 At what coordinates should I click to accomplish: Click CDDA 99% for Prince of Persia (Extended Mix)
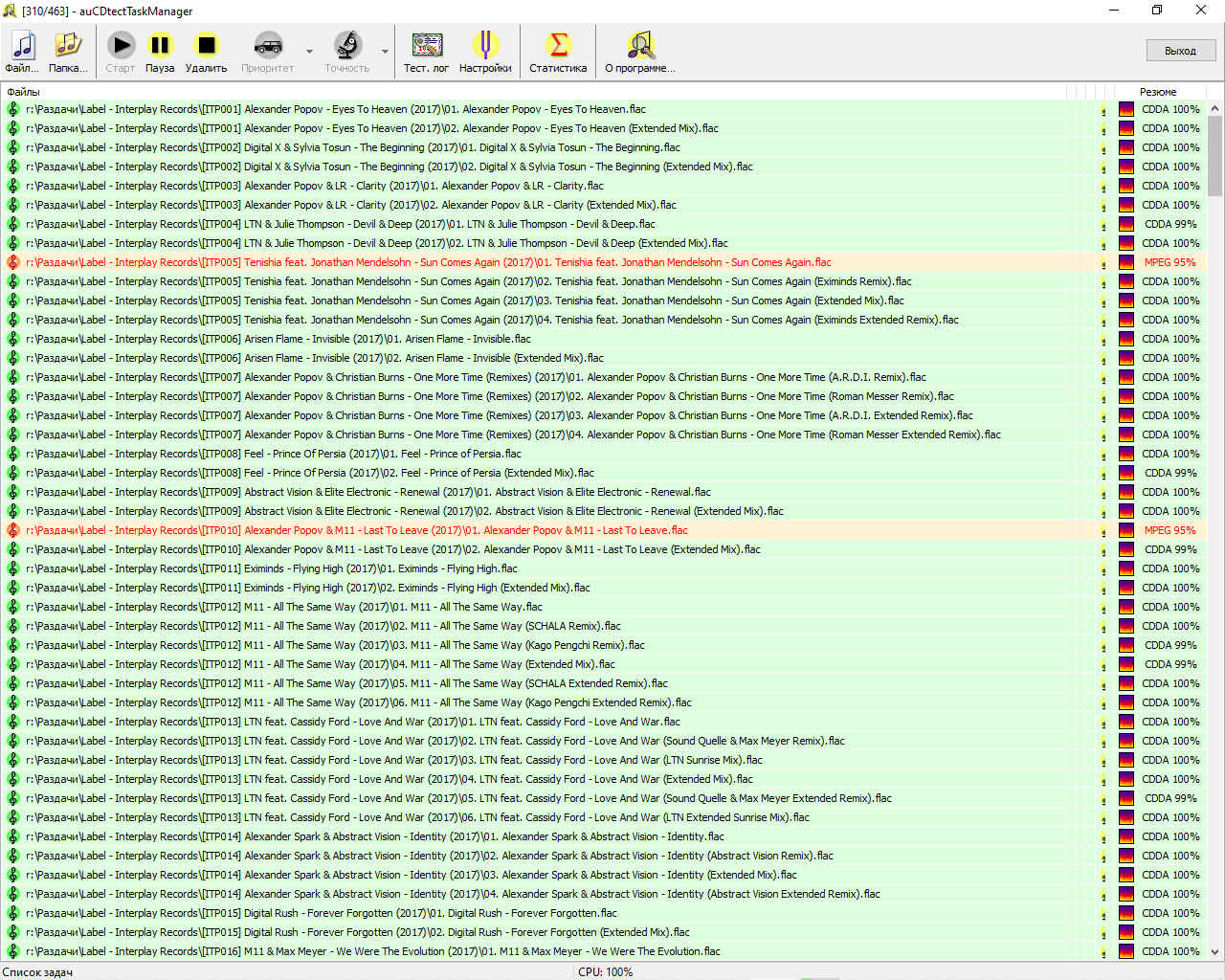[1170, 473]
